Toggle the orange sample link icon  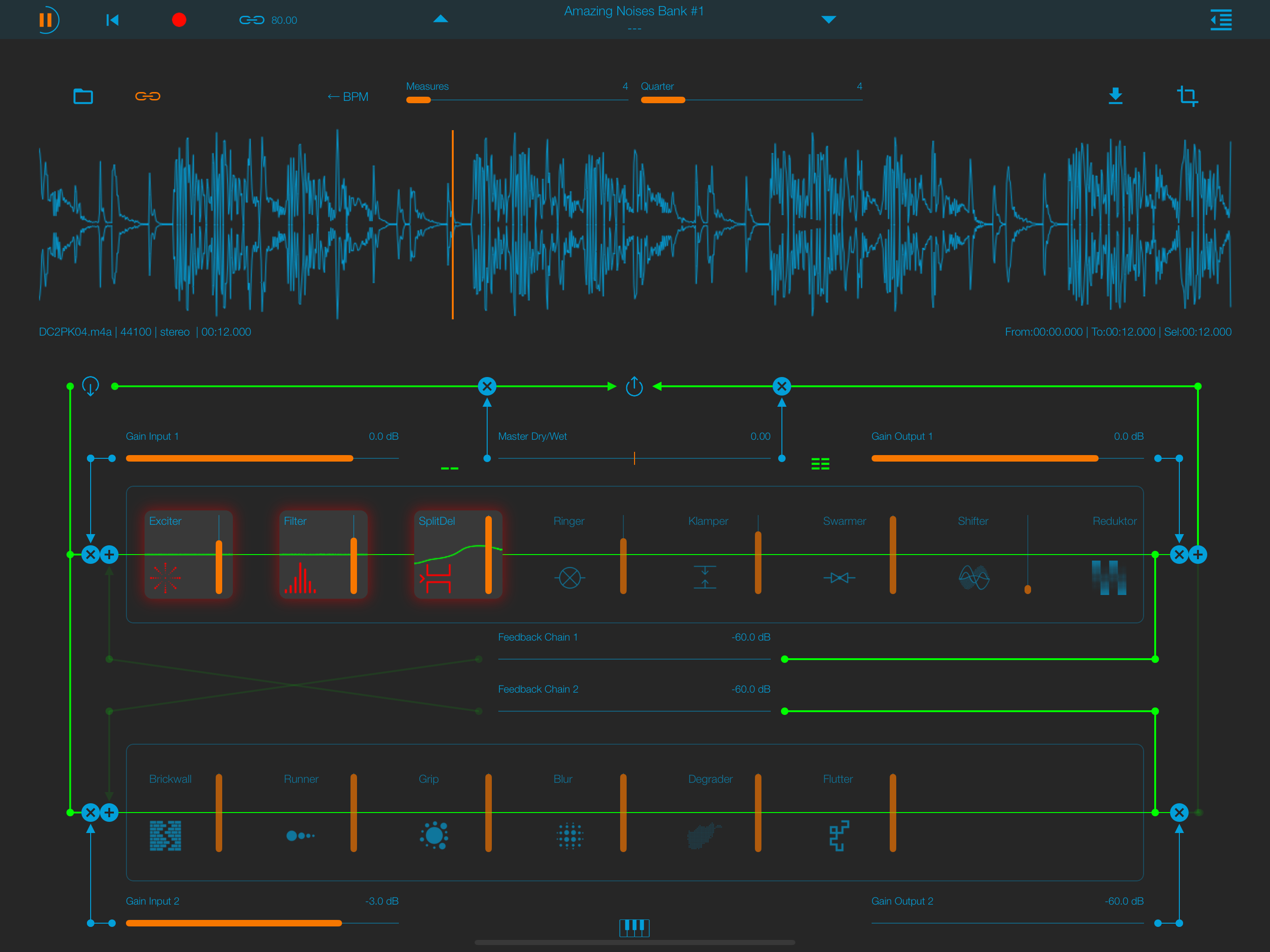click(x=147, y=96)
